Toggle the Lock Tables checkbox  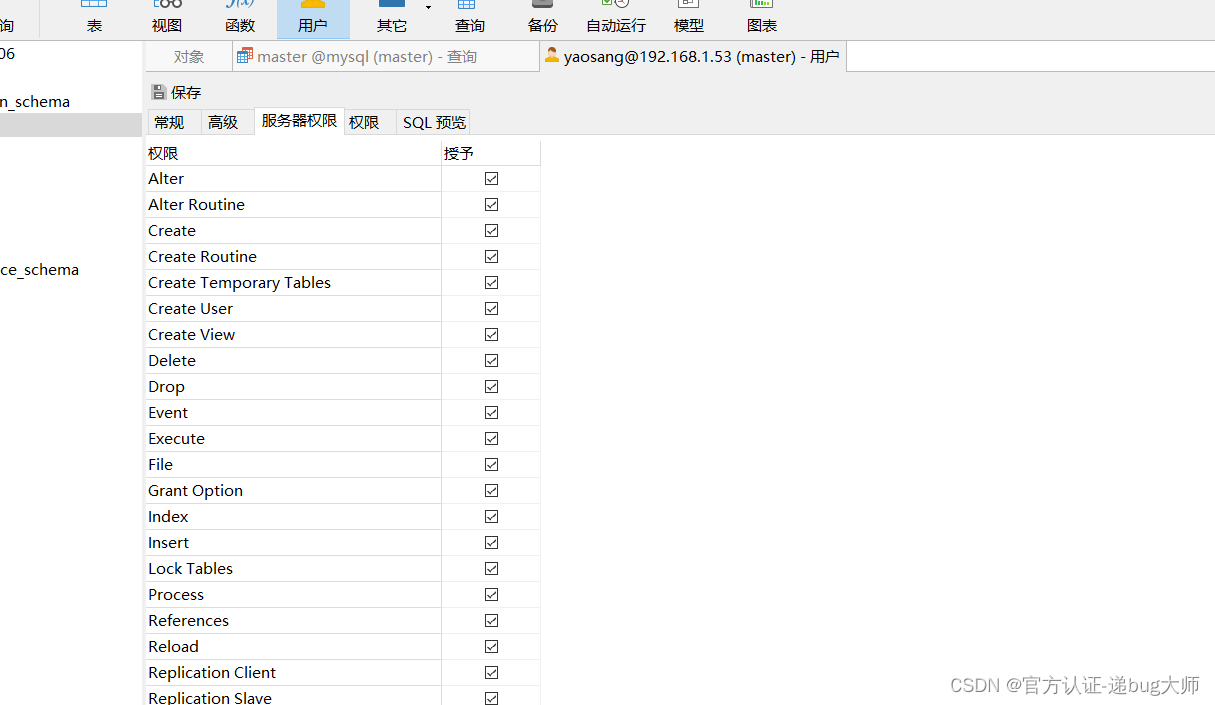[491, 569]
